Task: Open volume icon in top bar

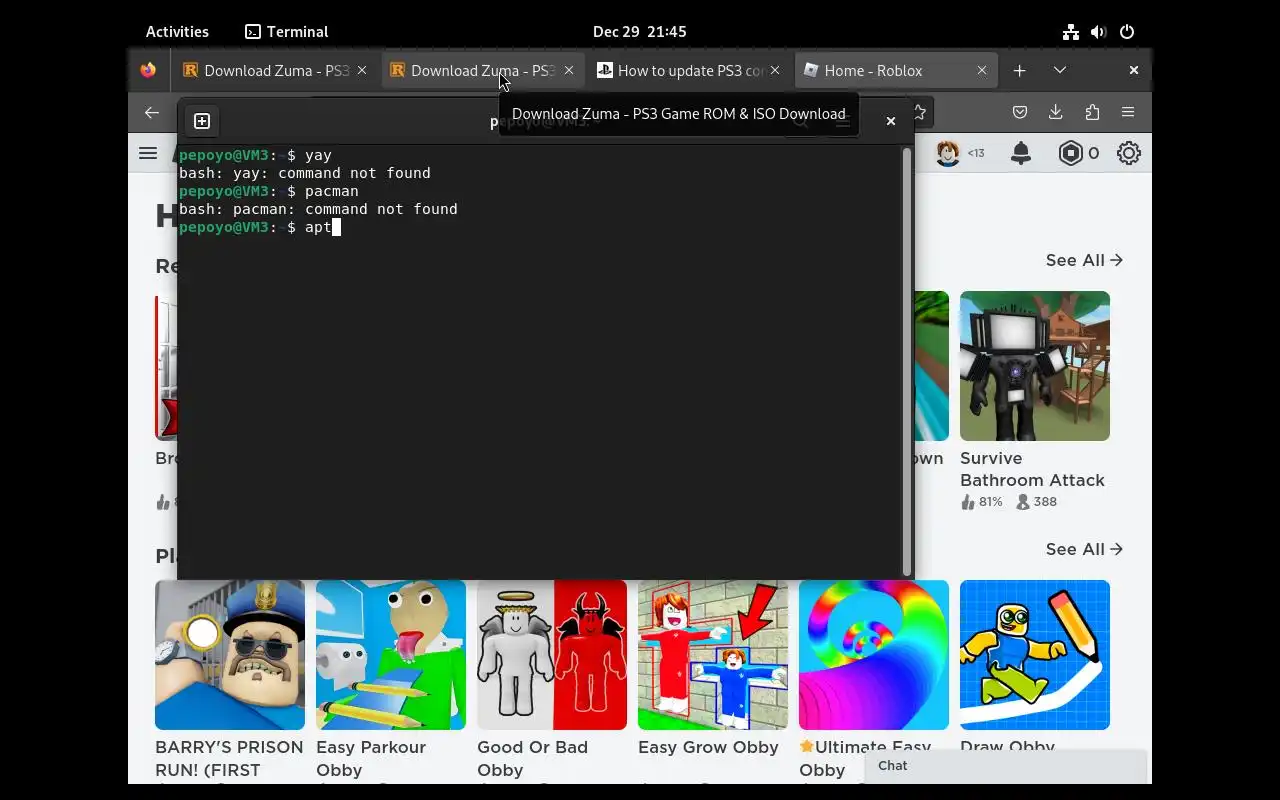Action: (x=1099, y=32)
